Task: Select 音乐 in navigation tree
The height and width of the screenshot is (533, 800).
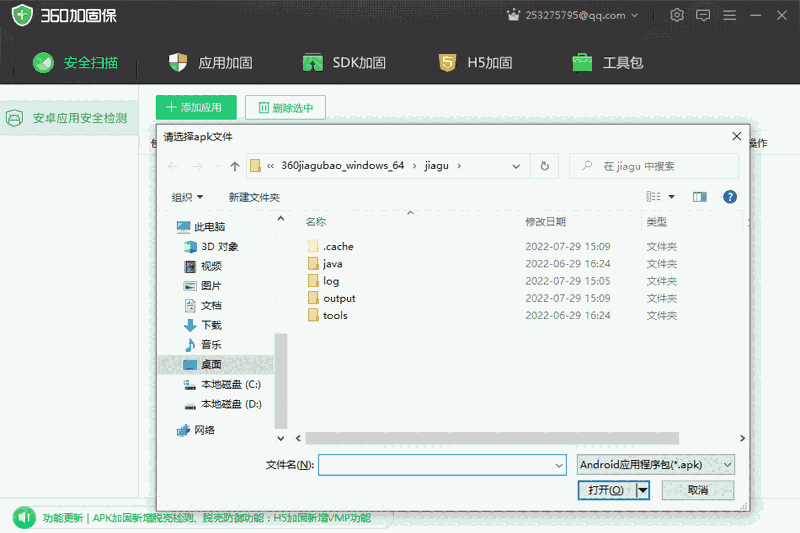Action: pos(203,345)
